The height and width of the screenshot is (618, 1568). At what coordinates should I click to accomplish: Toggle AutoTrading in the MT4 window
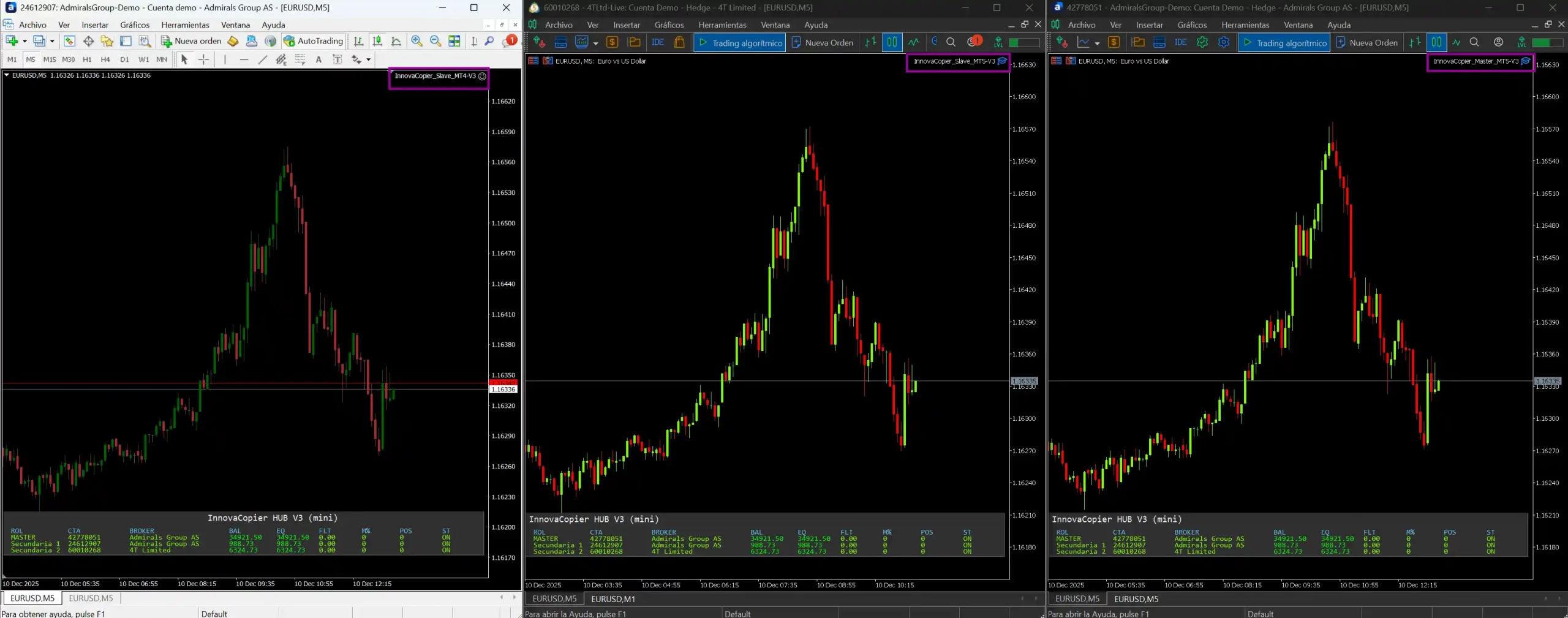click(x=312, y=41)
